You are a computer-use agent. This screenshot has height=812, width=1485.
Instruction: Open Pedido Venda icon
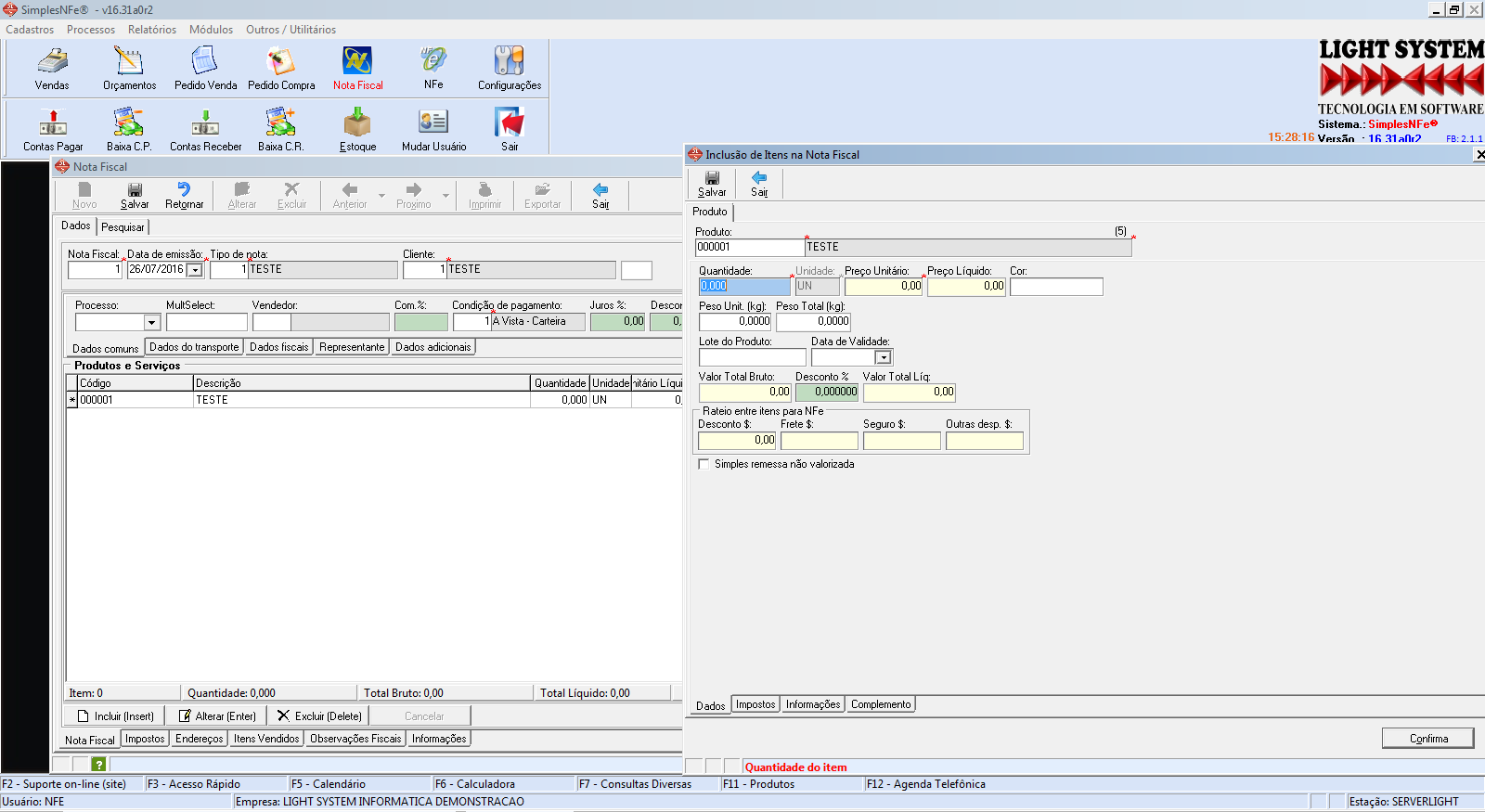(205, 68)
